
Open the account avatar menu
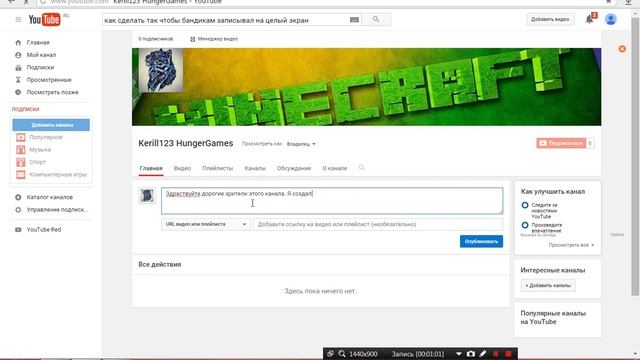(x=611, y=19)
